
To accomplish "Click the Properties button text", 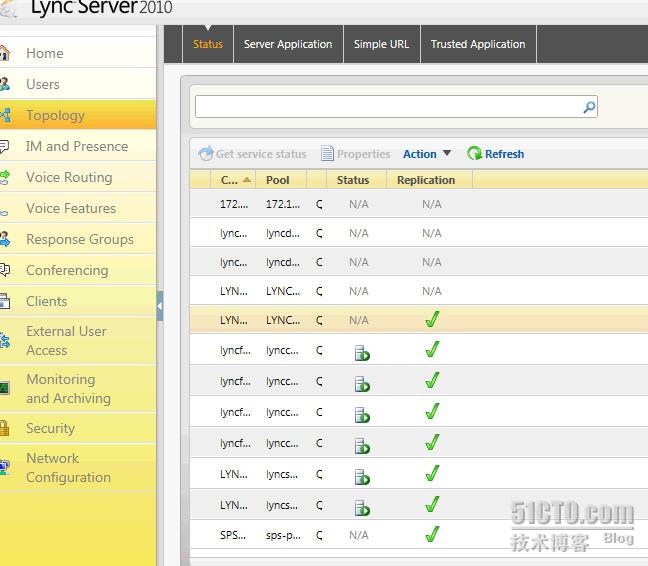I will coord(363,154).
